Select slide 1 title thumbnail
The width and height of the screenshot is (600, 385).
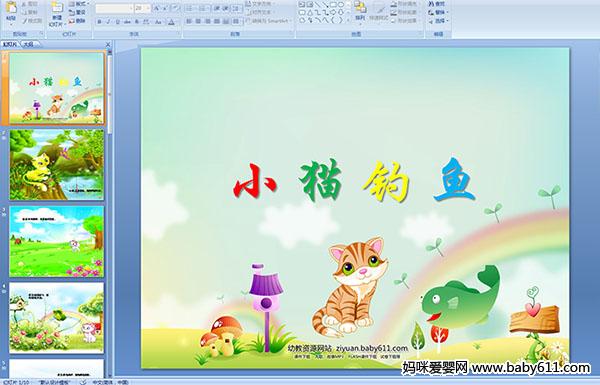tap(57, 88)
